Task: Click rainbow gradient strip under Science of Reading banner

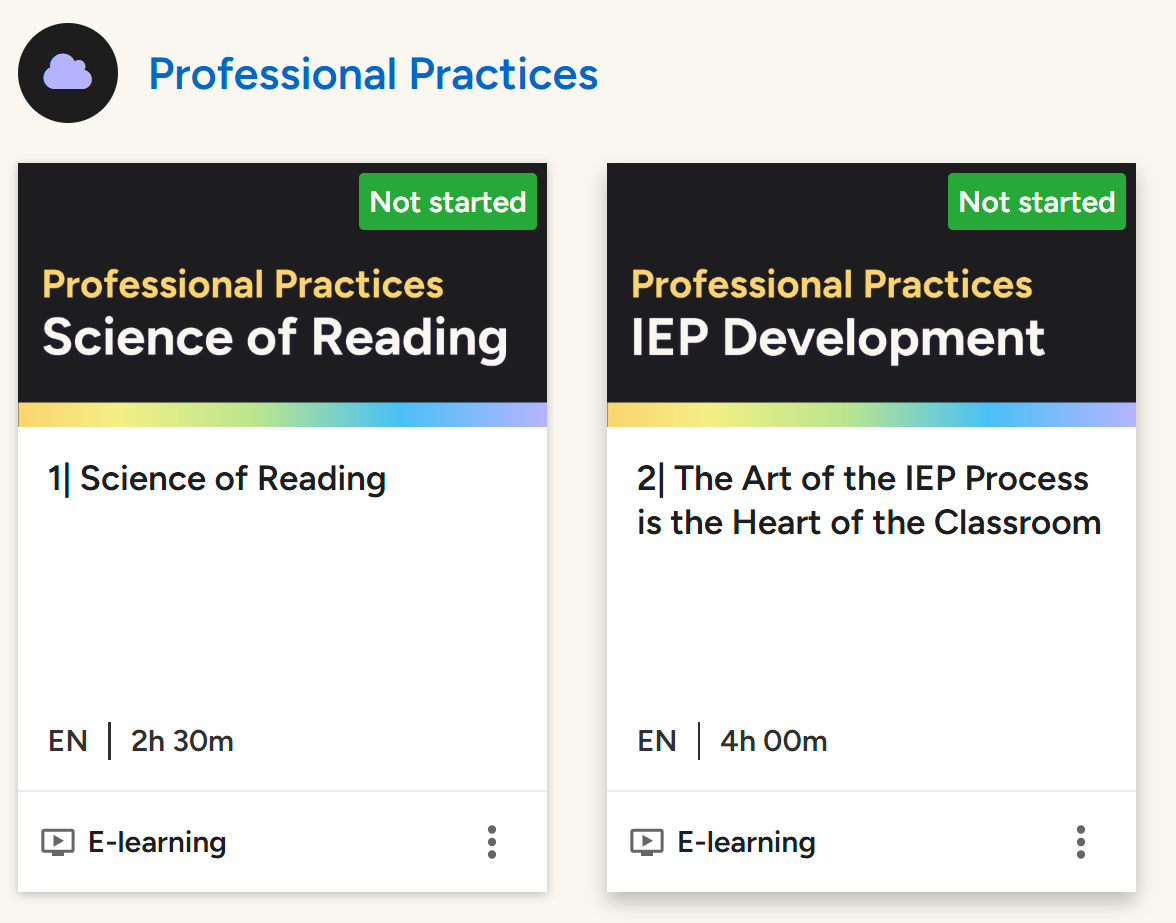Action: point(283,415)
